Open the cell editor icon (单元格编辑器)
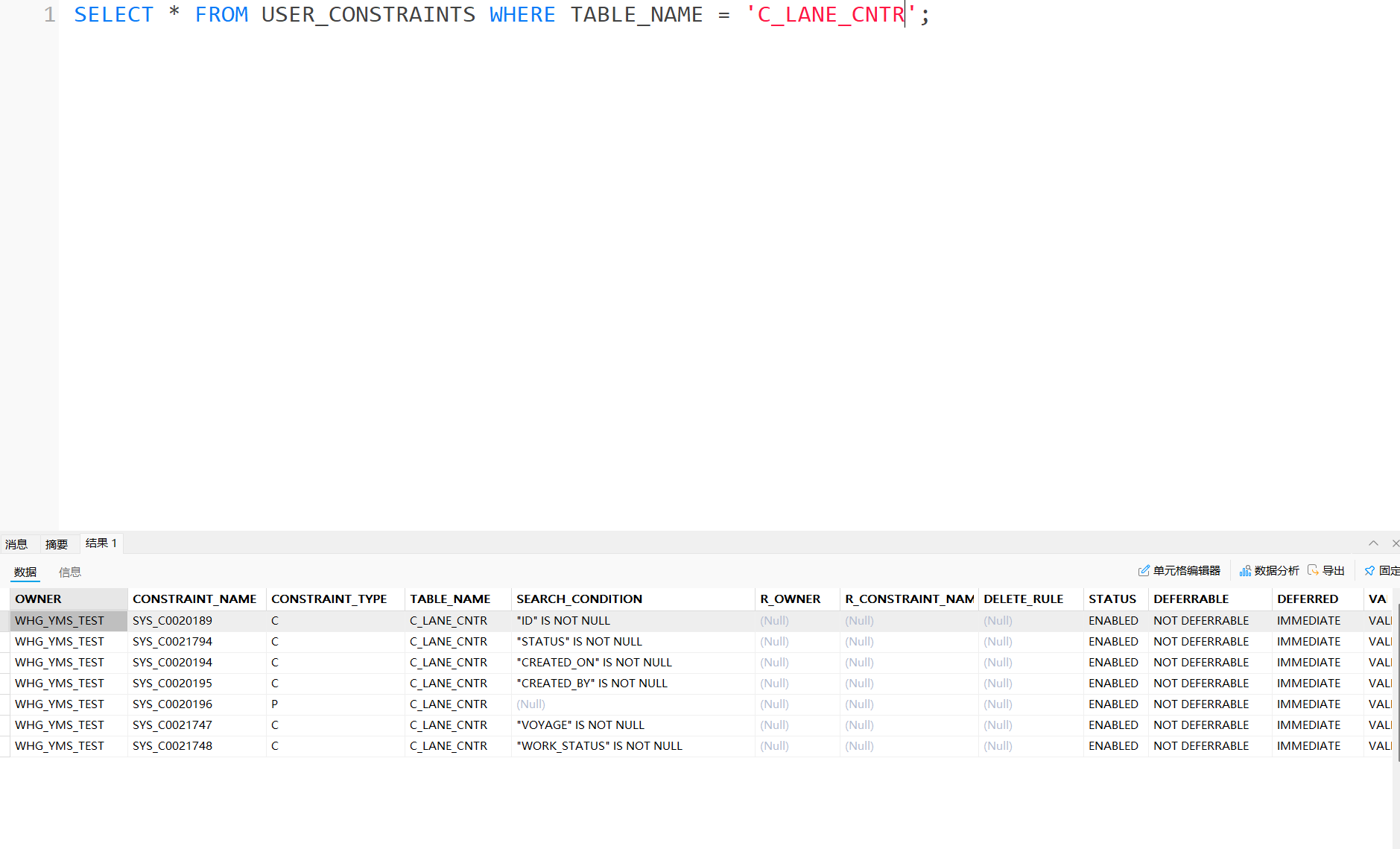This screenshot has height=849, width=1400. (x=1144, y=571)
